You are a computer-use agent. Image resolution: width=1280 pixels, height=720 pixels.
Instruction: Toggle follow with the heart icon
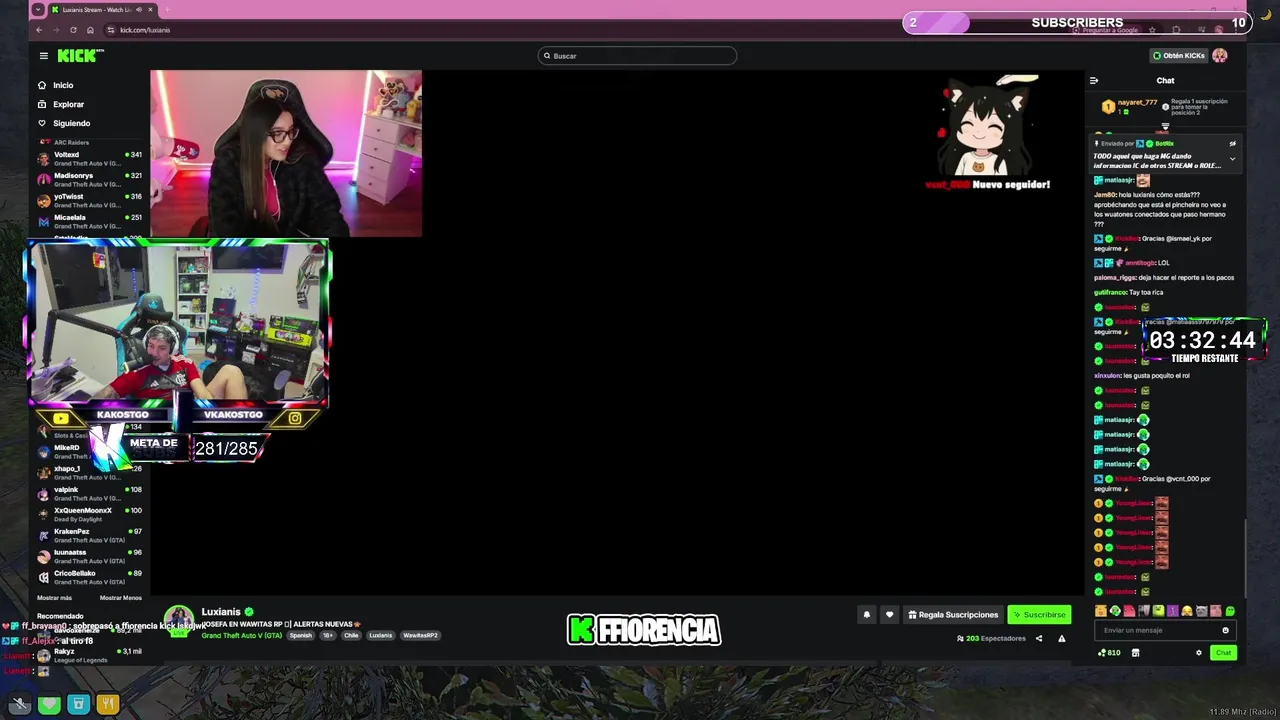click(x=889, y=615)
